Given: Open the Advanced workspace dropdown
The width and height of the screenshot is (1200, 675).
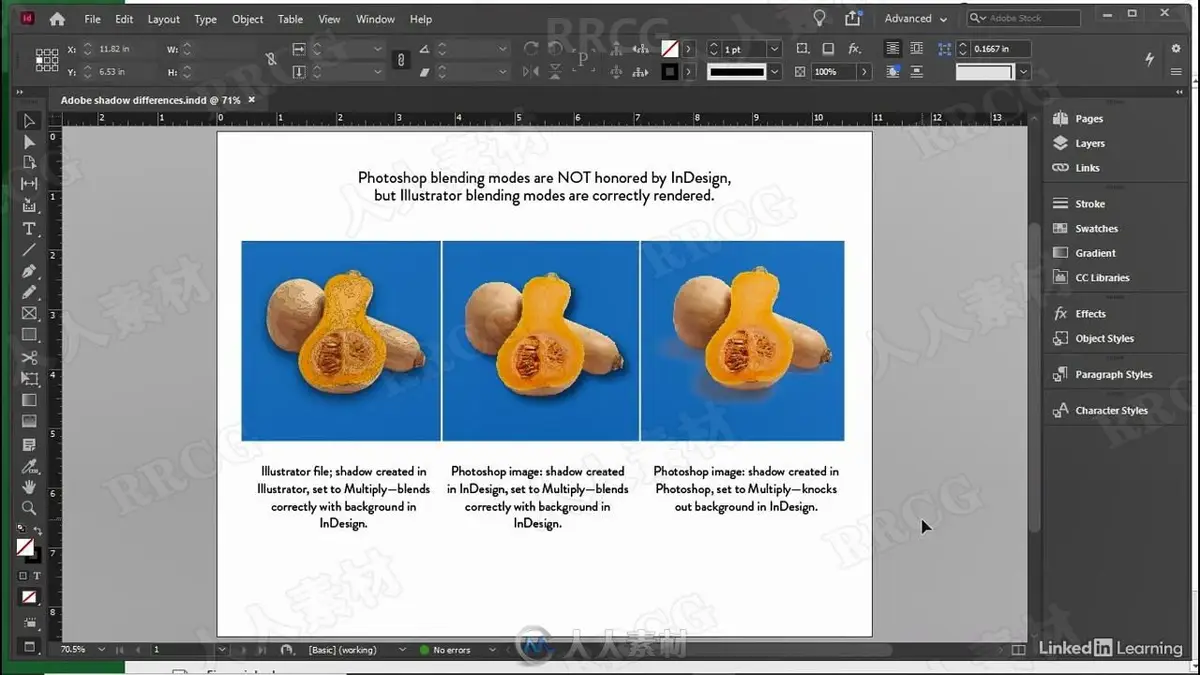Looking at the screenshot, I should point(916,18).
